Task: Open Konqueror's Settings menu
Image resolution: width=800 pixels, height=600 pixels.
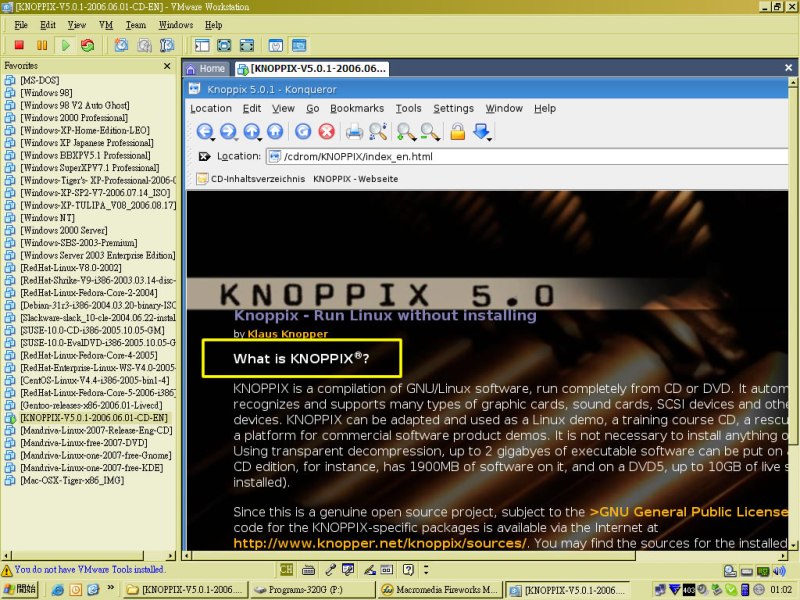Action: (453, 108)
